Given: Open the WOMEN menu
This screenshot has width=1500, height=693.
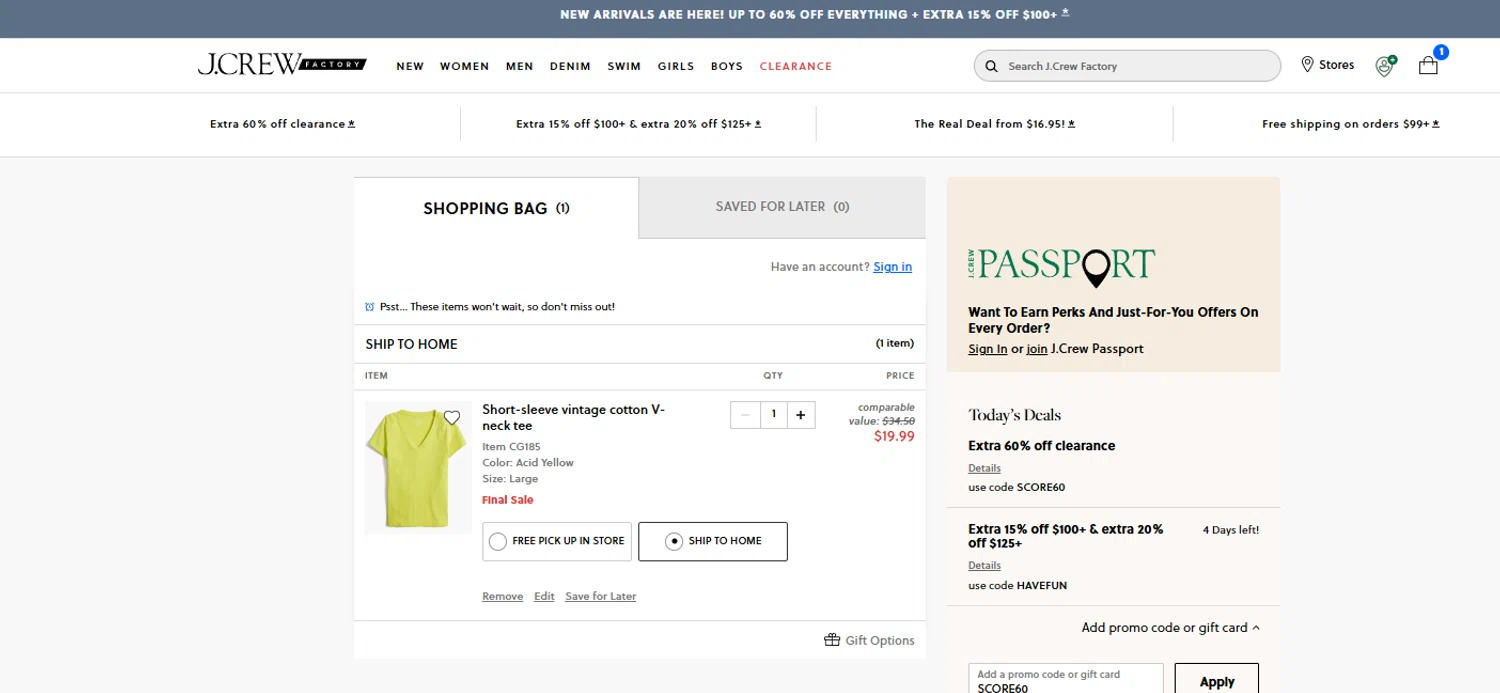Looking at the screenshot, I should pos(465,66).
